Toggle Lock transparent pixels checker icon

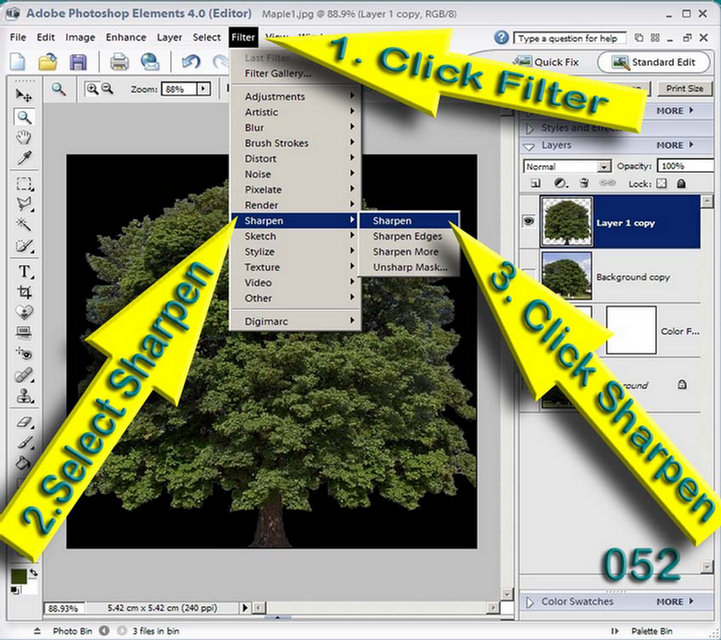coord(661,183)
